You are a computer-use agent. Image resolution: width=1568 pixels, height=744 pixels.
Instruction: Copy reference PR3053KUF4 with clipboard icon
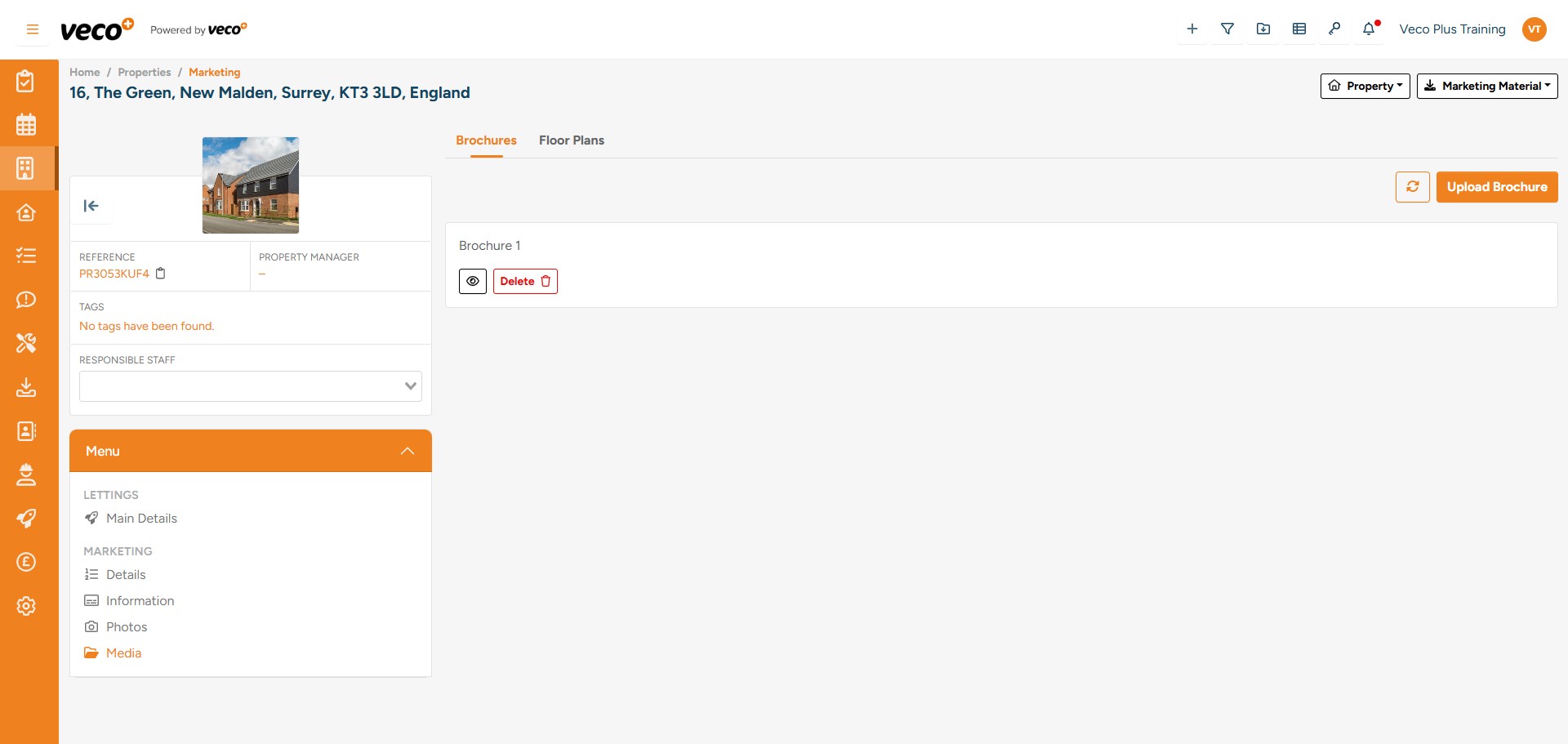pos(160,274)
